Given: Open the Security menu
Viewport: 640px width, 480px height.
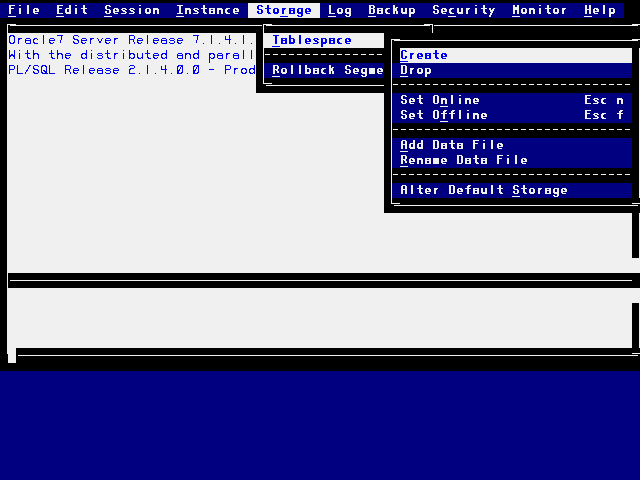Looking at the screenshot, I should tap(464, 10).
